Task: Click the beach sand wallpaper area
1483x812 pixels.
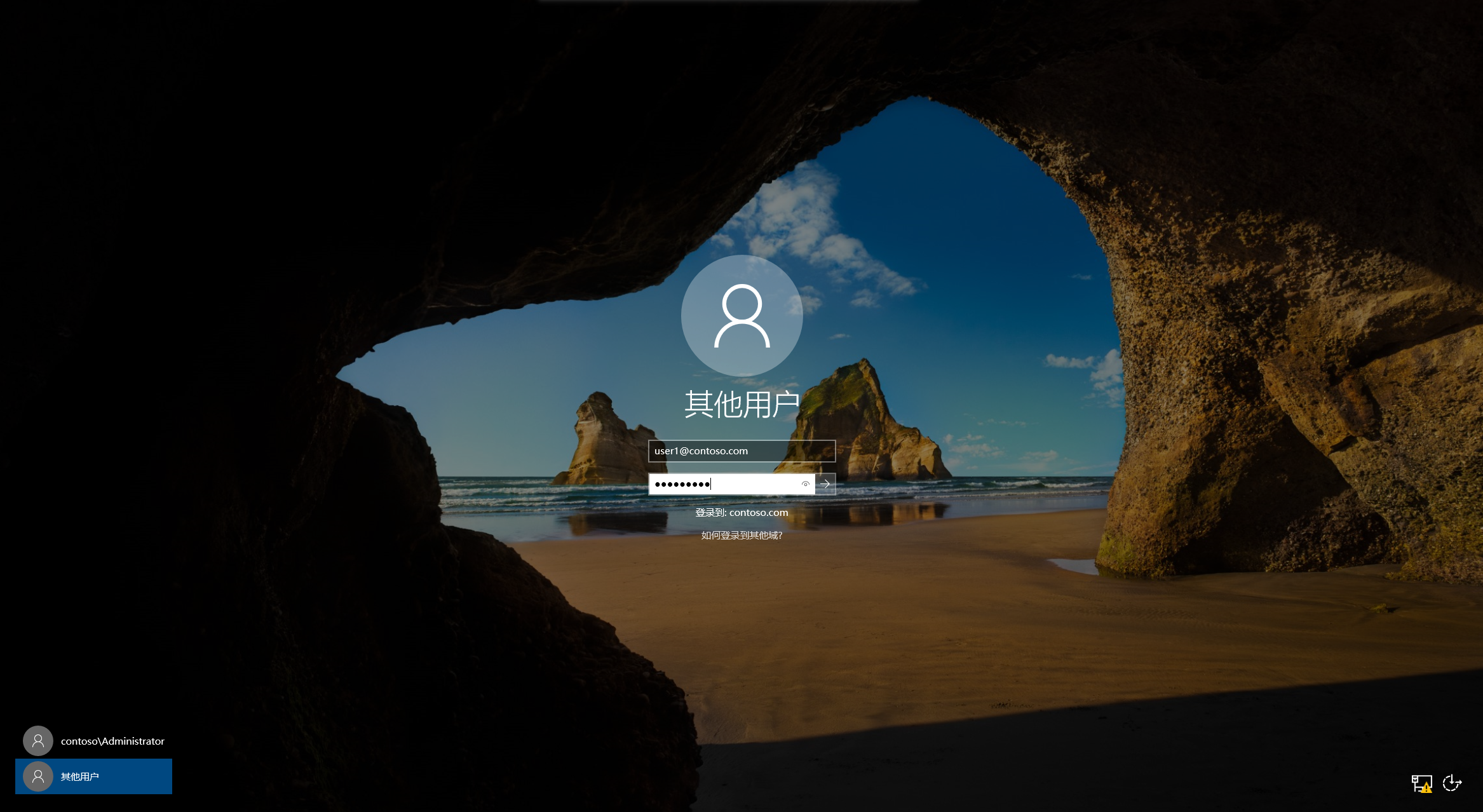Action: click(x=890, y=623)
